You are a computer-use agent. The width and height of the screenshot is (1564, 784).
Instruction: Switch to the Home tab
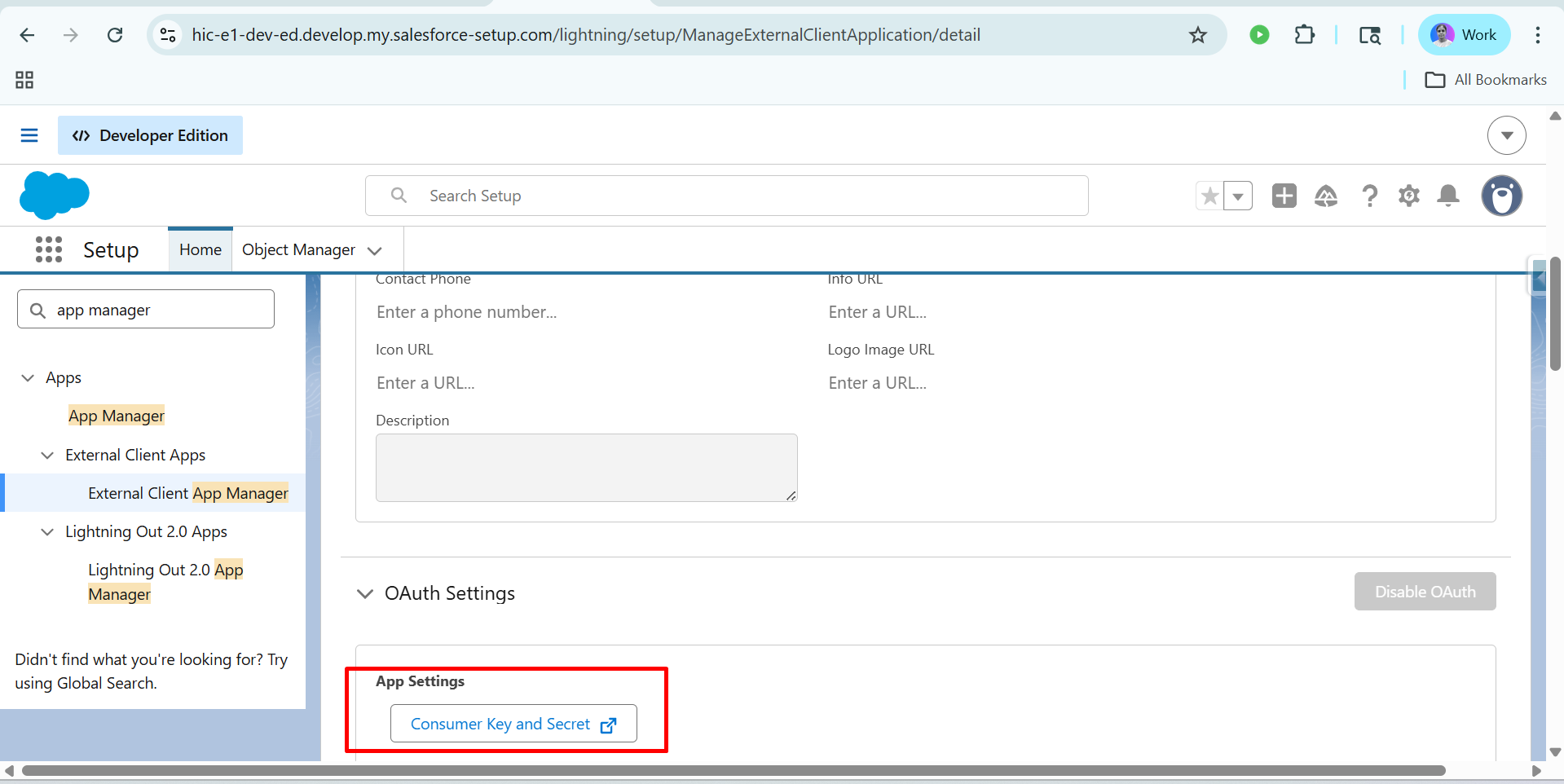(x=200, y=249)
